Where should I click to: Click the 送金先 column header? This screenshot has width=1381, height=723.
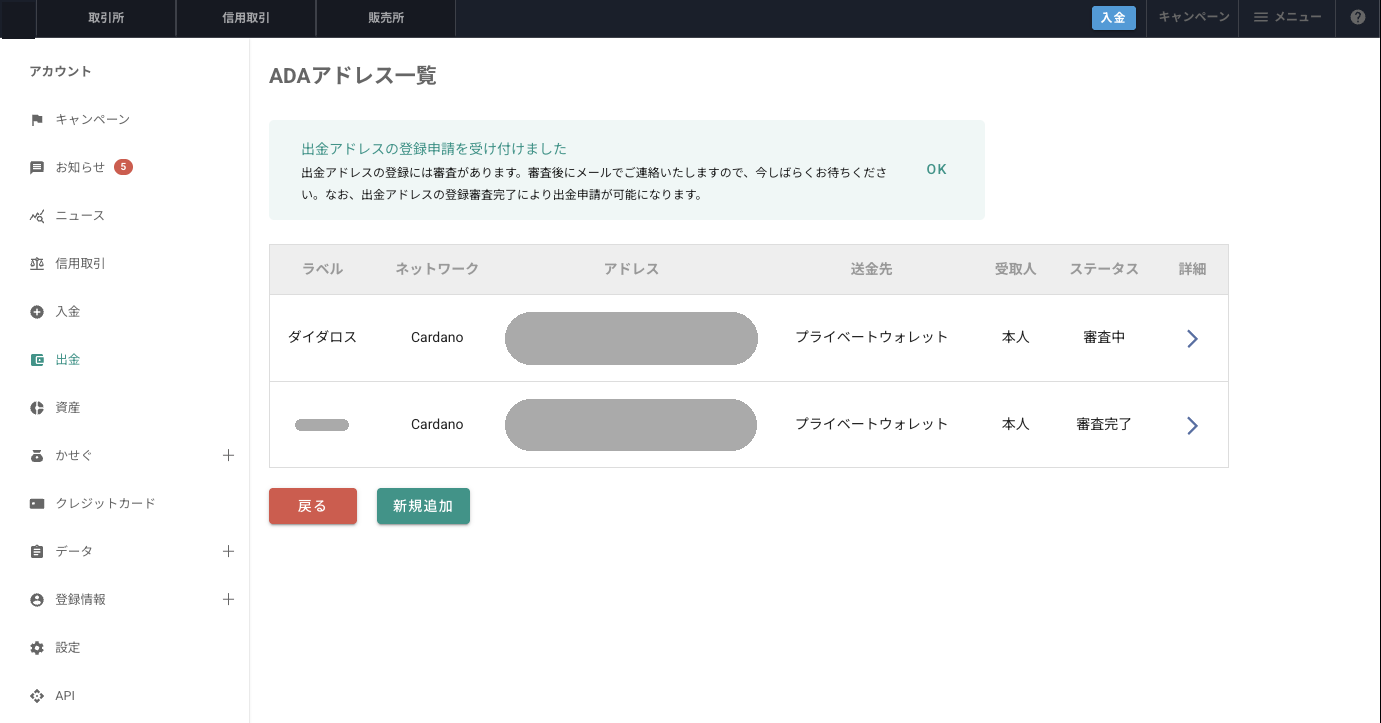[871, 269]
